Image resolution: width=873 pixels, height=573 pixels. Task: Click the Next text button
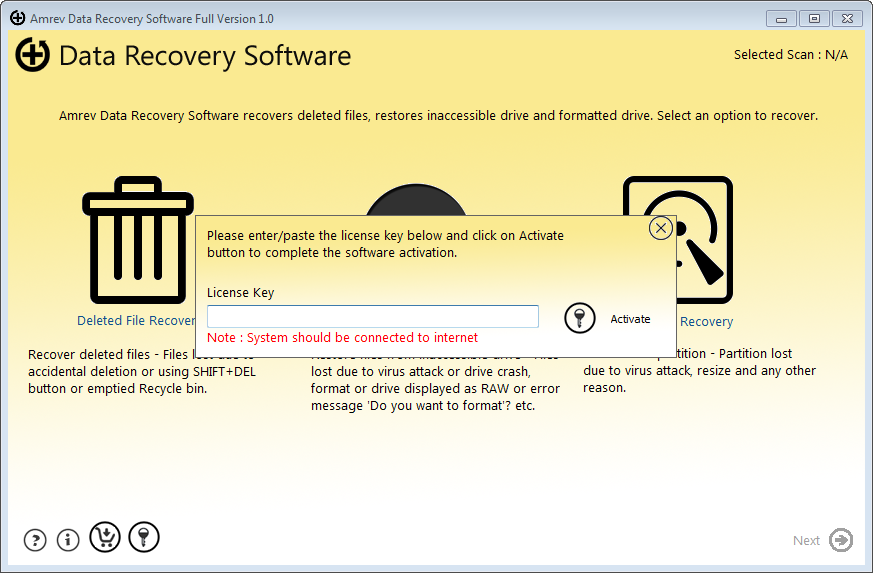[806, 541]
